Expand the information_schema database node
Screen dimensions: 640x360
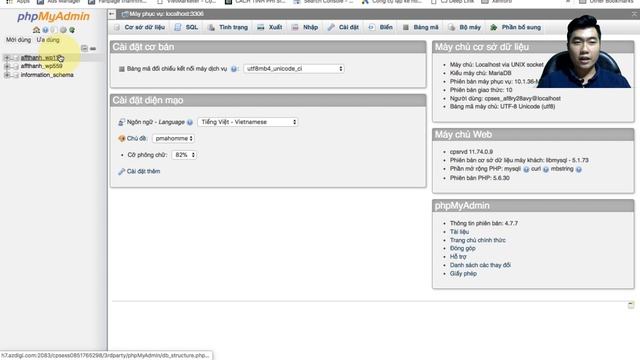(7, 75)
